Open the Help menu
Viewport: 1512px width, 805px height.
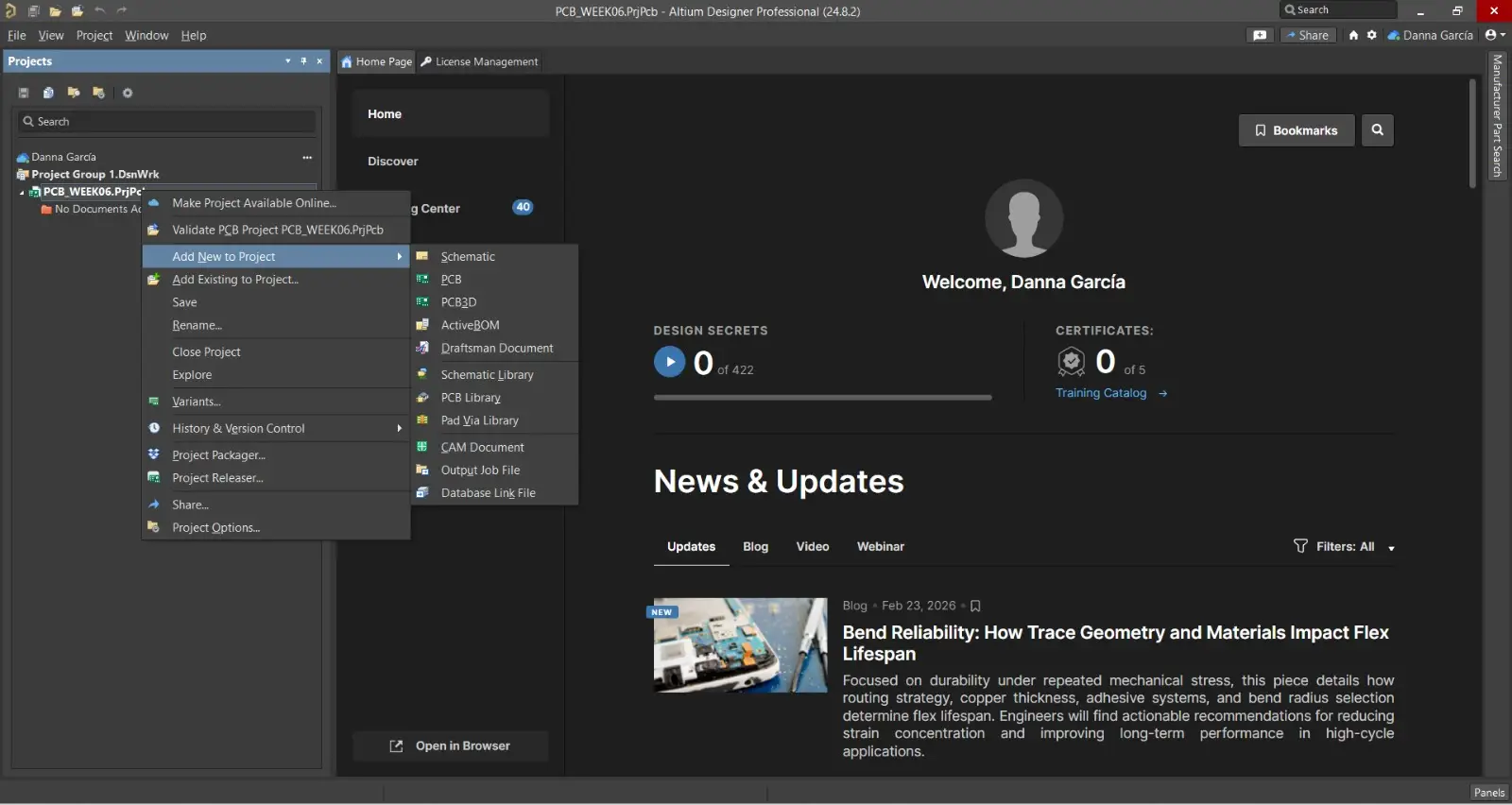coord(194,35)
